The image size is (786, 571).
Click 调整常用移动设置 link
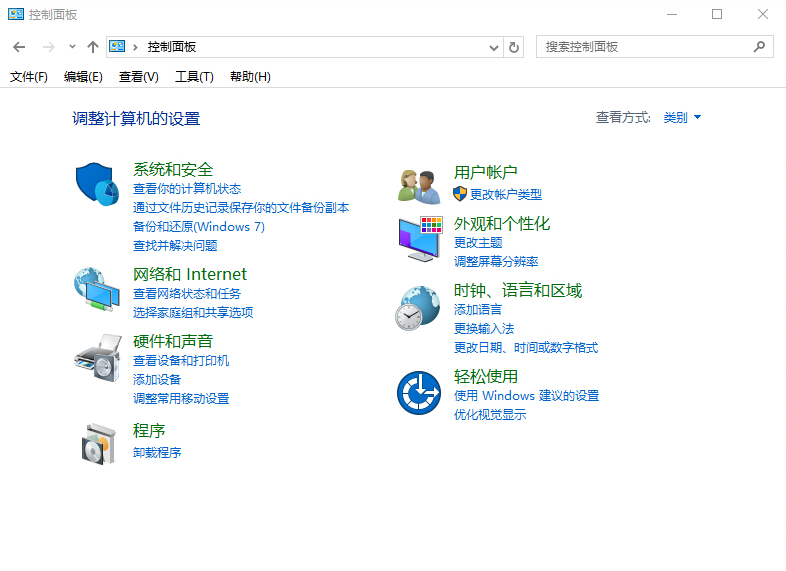coord(181,399)
